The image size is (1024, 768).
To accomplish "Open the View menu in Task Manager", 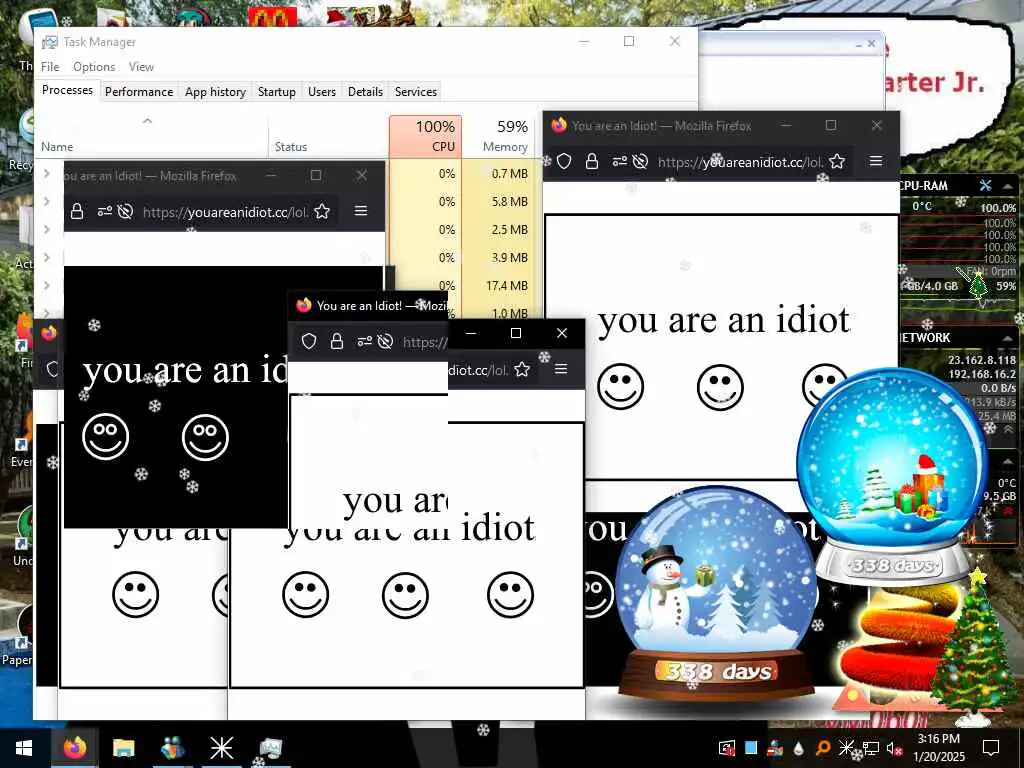I will point(141,67).
